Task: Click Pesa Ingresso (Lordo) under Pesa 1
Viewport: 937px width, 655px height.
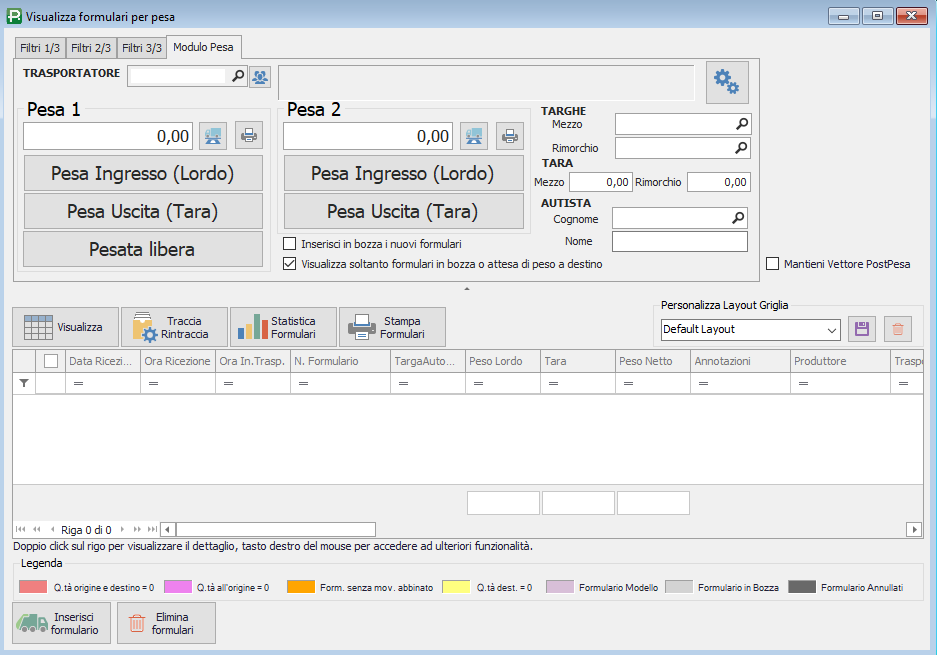Action: tap(143, 173)
